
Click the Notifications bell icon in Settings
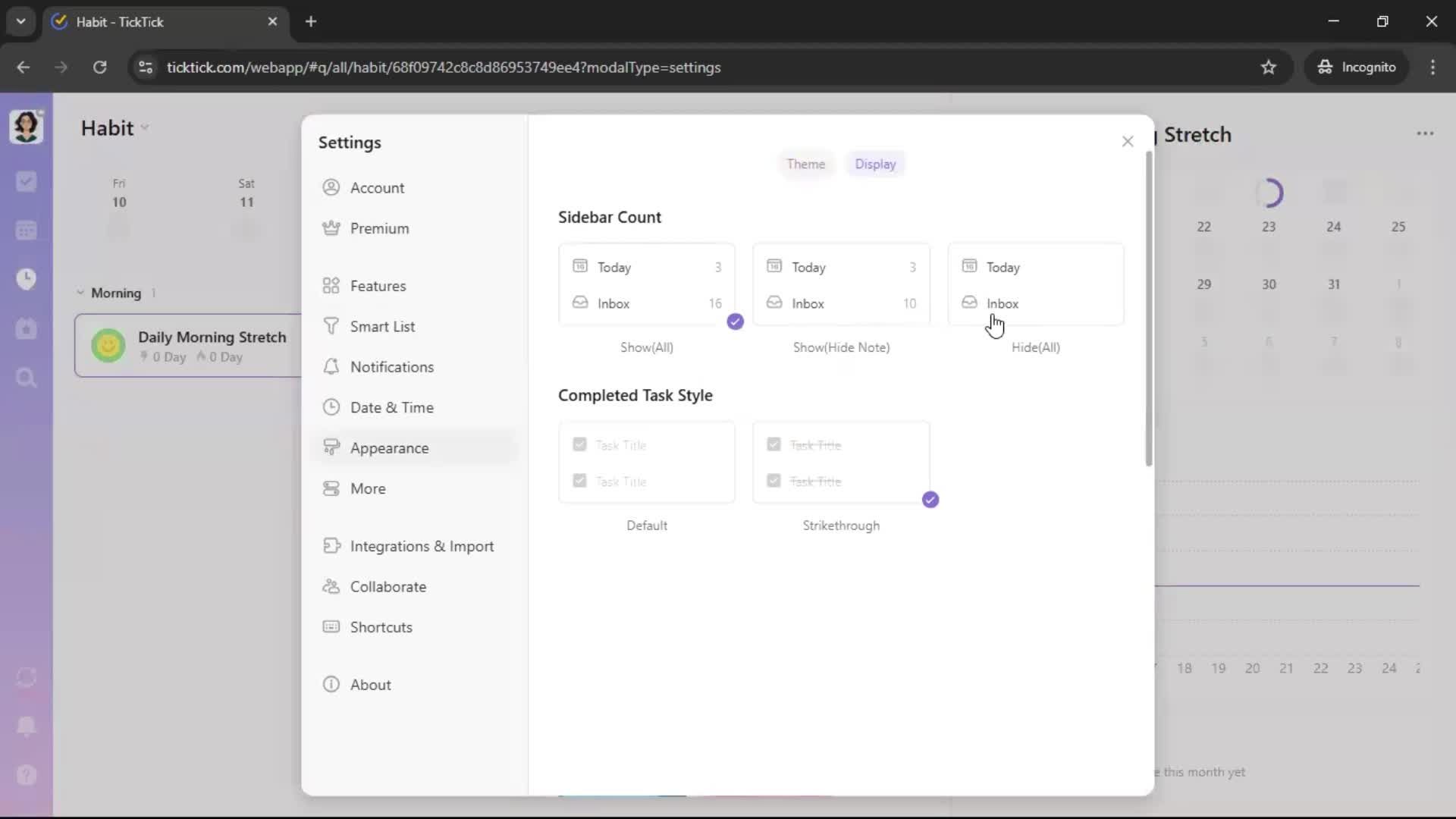tap(331, 367)
